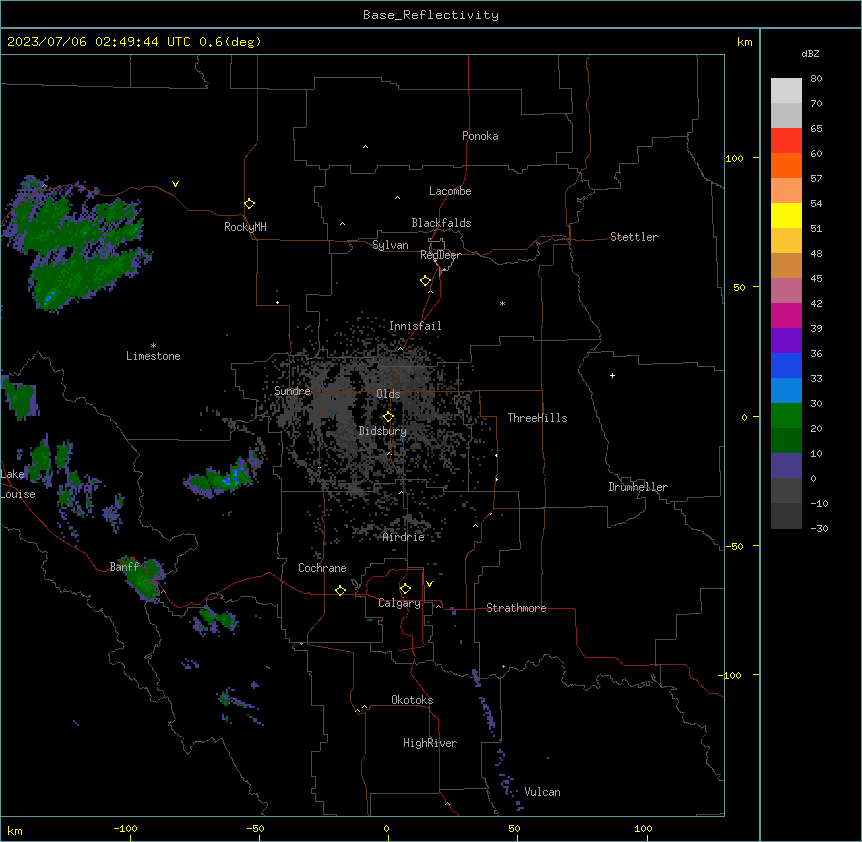Click the yellow diamond marker above Calgary label
The width and height of the screenshot is (862, 842).
pos(405,589)
